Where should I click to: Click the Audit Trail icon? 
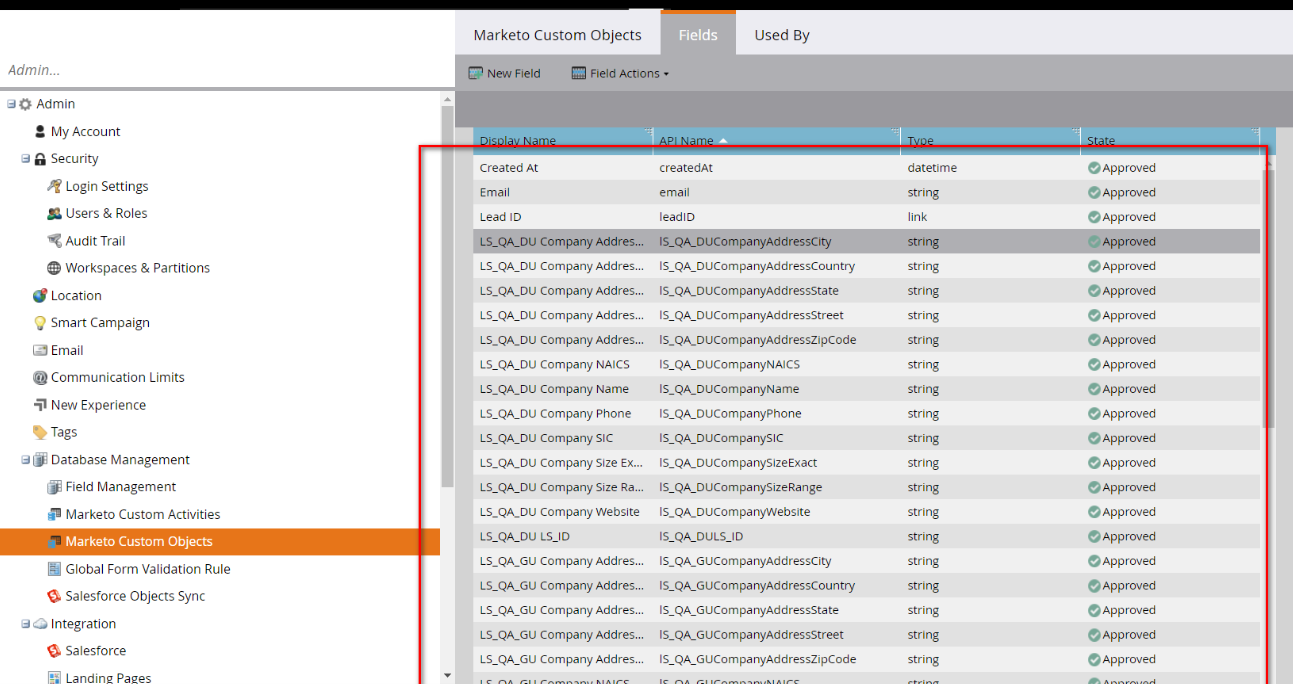pyautogui.click(x=55, y=241)
